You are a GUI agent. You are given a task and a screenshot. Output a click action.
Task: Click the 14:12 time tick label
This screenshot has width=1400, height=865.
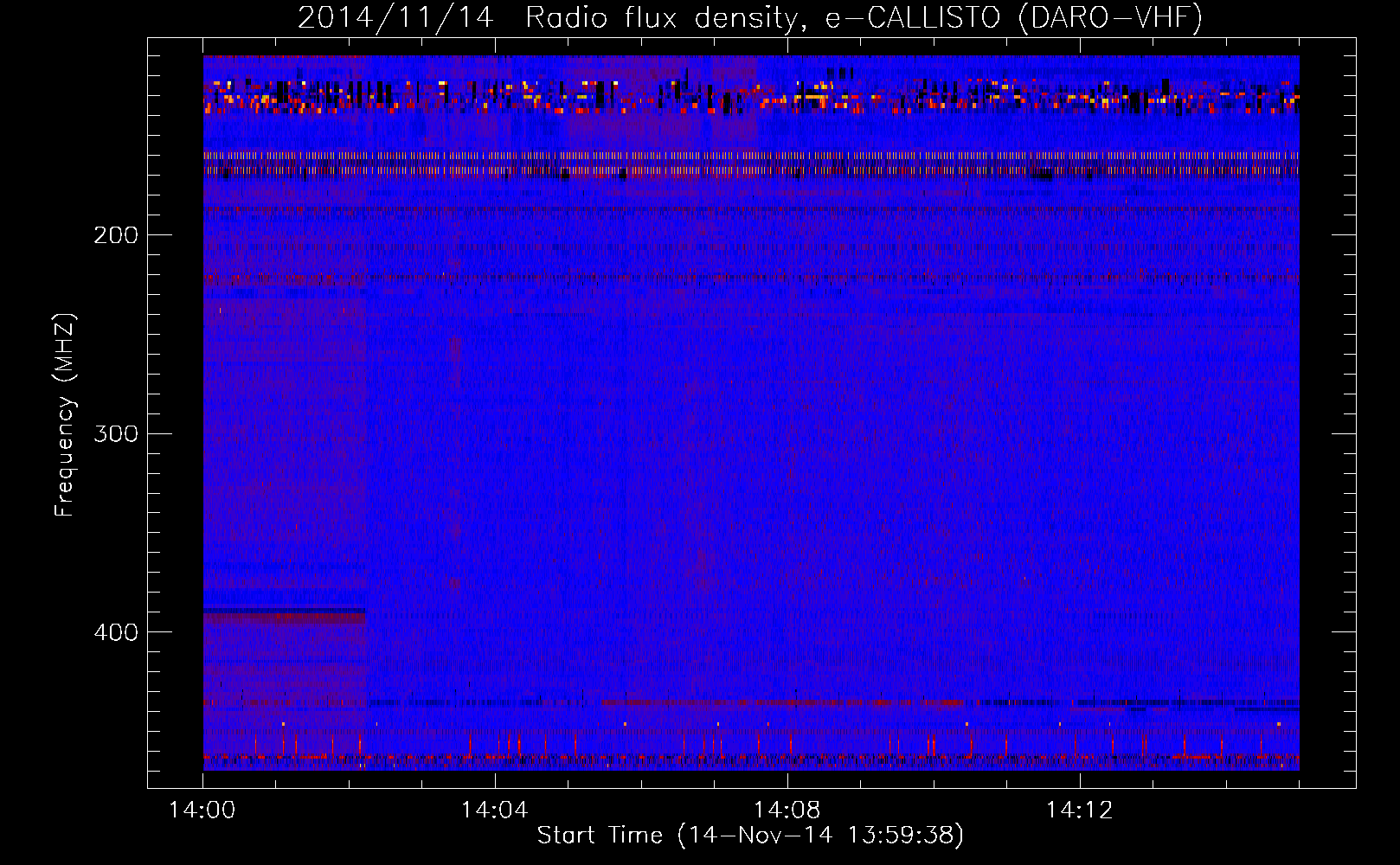(x=1079, y=811)
